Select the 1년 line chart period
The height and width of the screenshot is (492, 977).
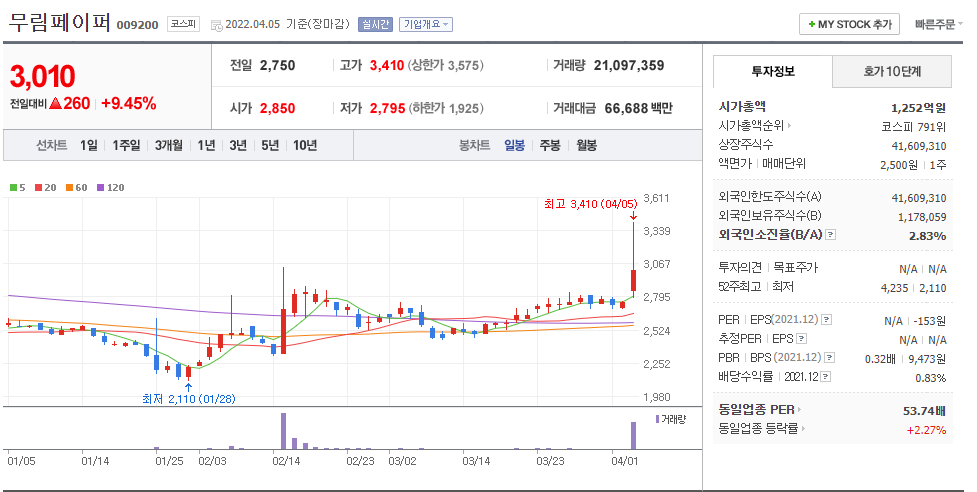click(x=206, y=145)
